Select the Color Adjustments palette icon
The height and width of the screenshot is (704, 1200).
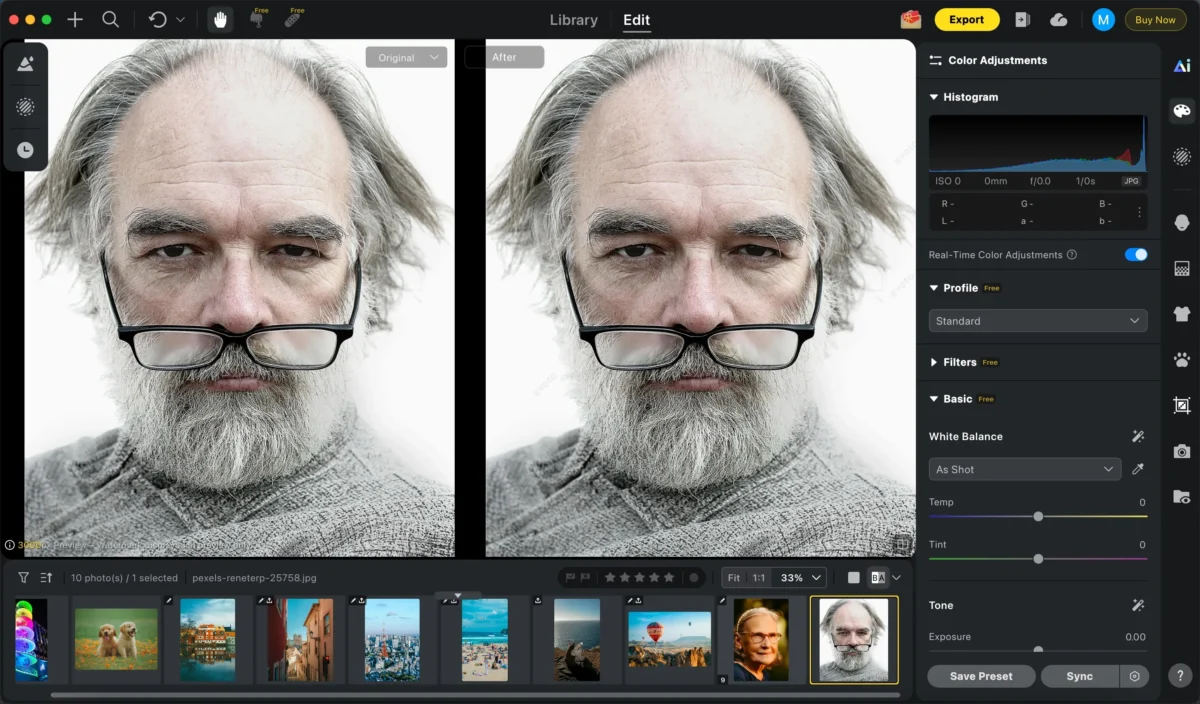1182,110
